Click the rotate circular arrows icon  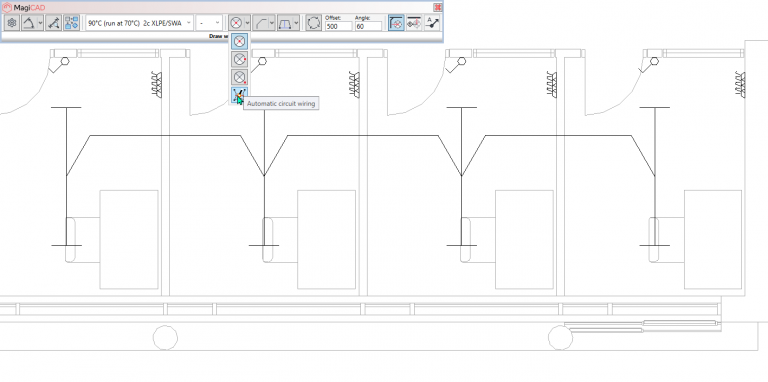point(314,23)
